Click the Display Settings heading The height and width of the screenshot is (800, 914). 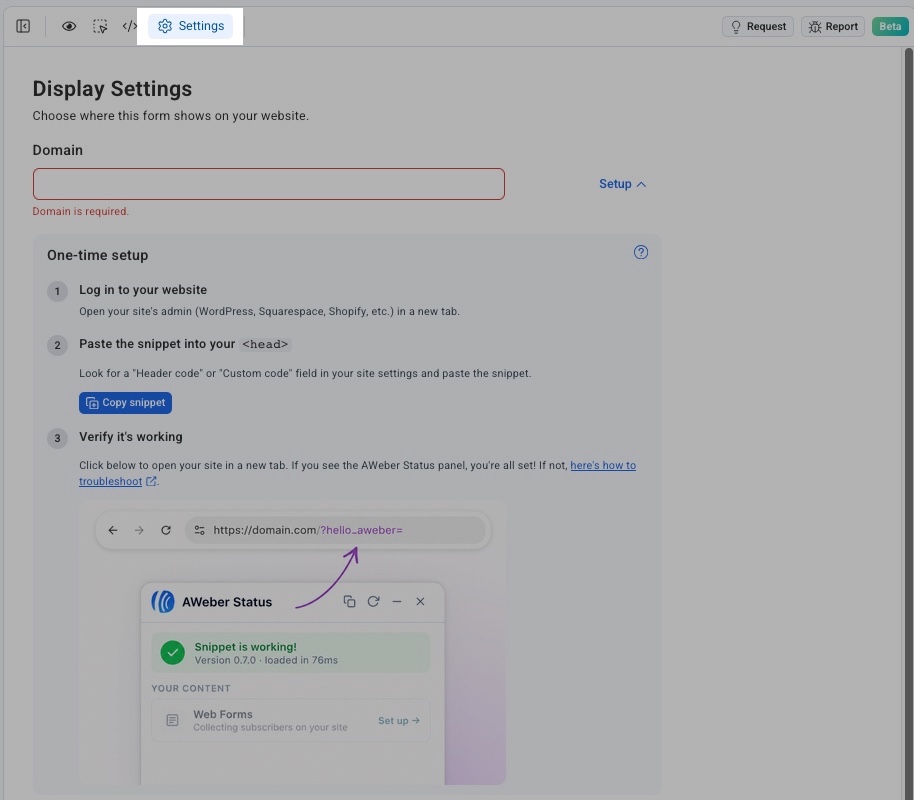tap(112, 89)
